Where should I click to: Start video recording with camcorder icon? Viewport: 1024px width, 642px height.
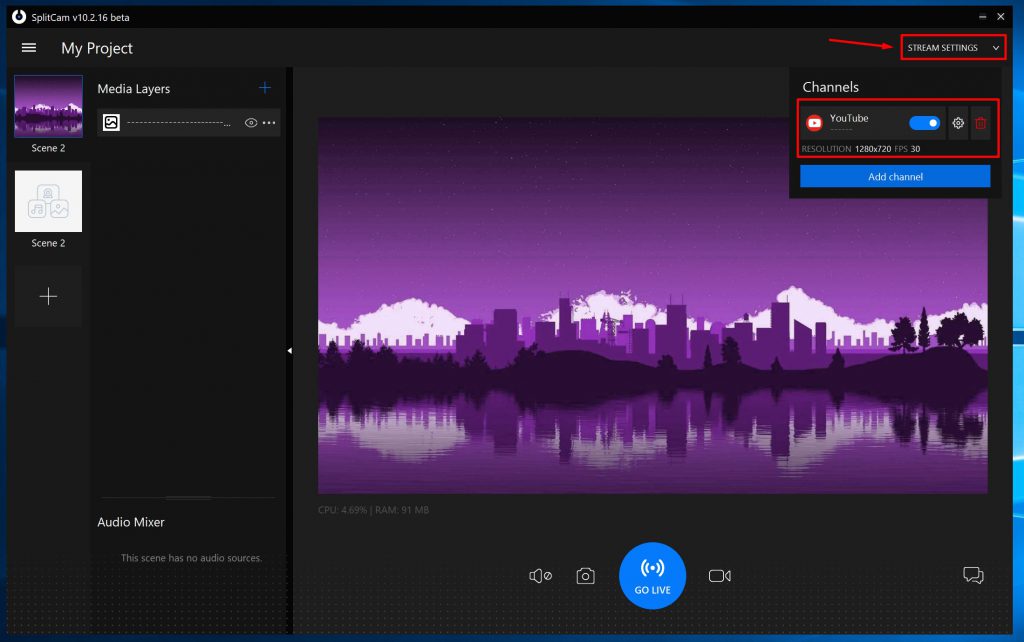720,575
